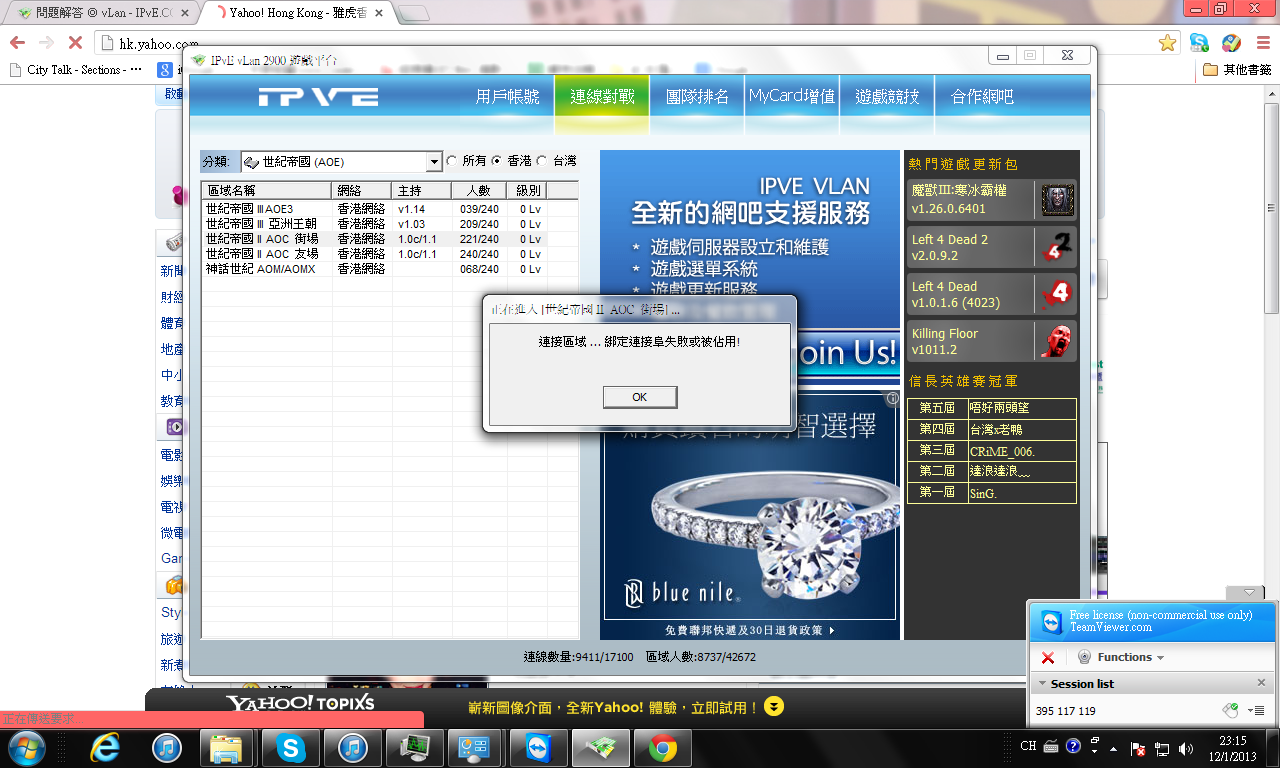Click the ad info icon above the ring ad

click(x=893, y=398)
